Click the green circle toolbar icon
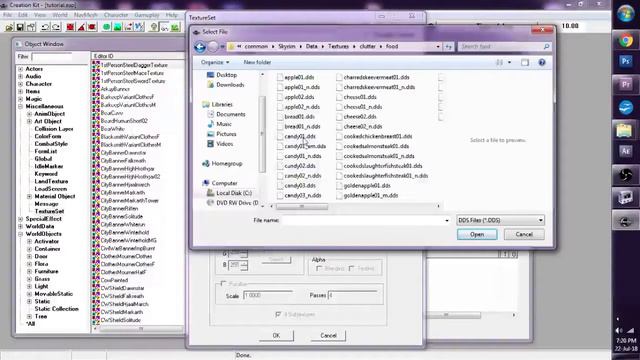 (x=107, y=27)
